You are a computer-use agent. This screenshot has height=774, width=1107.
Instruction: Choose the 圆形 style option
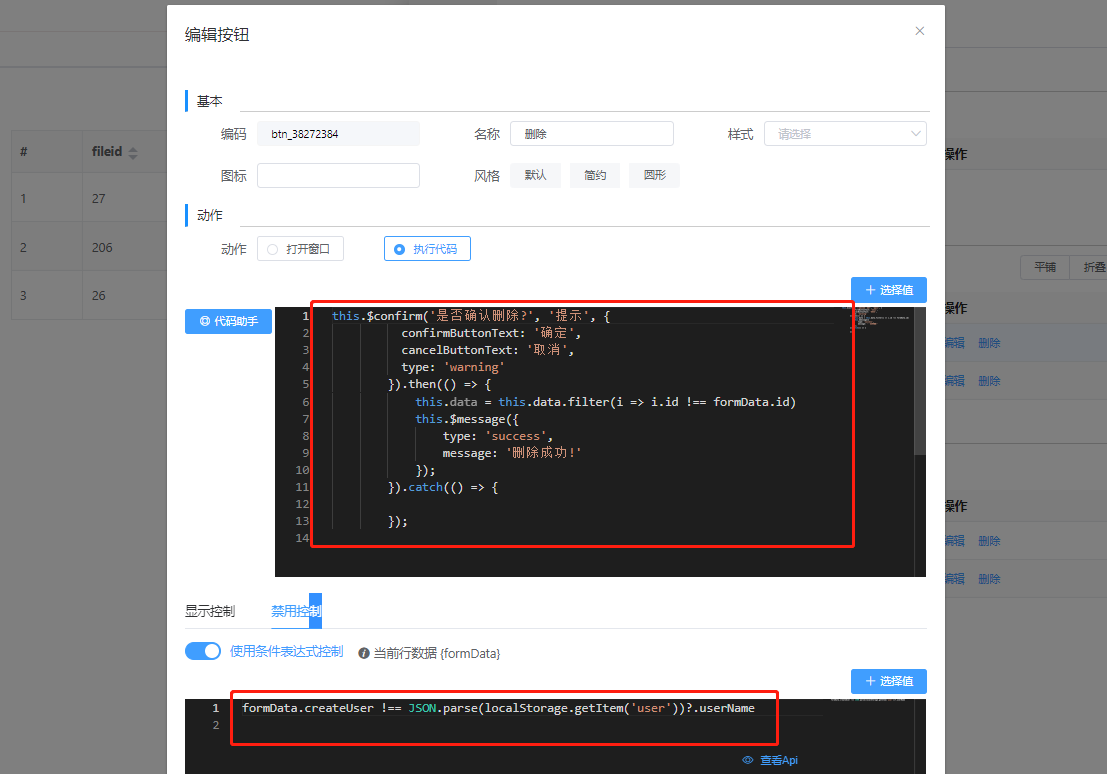[654, 176]
